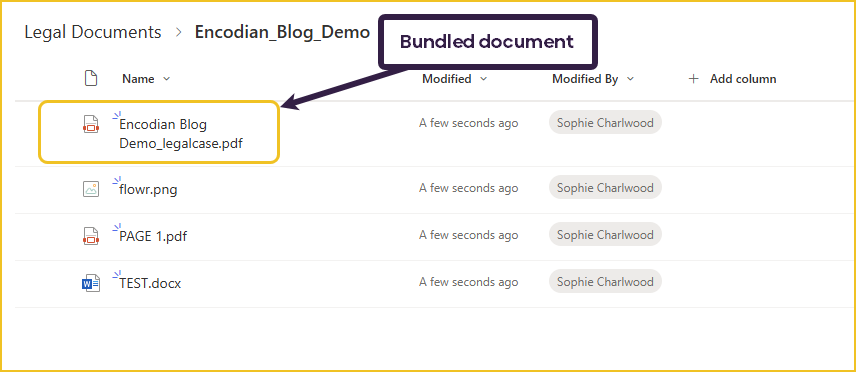Select the PAGE 1.pdf row's modified time cell
Viewport: 856px width, 372px height.
click(x=468, y=235)
